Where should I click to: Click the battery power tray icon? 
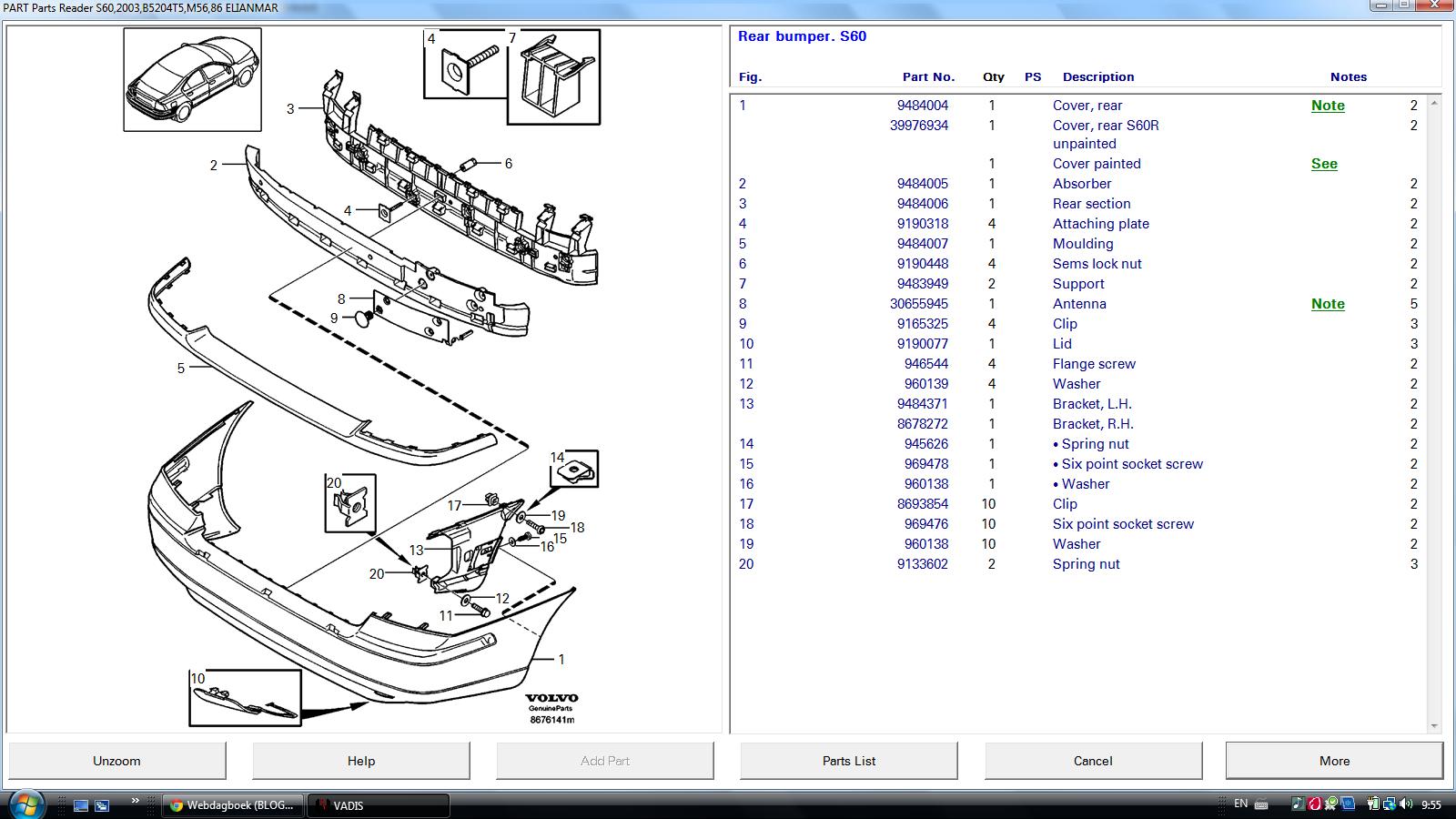coord(1373,804)
